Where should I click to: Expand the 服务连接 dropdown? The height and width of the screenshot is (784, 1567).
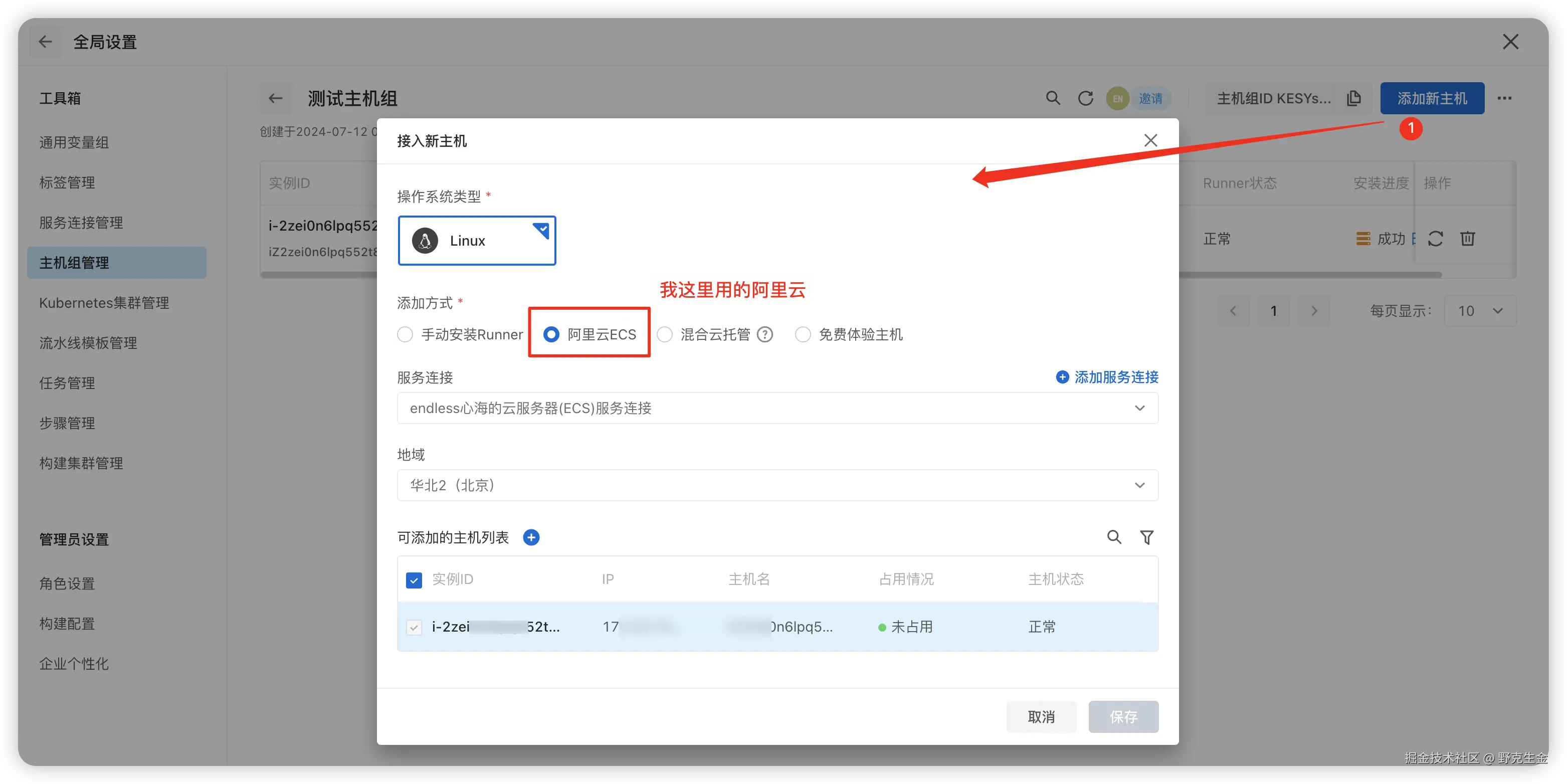[x=777, y=408]
